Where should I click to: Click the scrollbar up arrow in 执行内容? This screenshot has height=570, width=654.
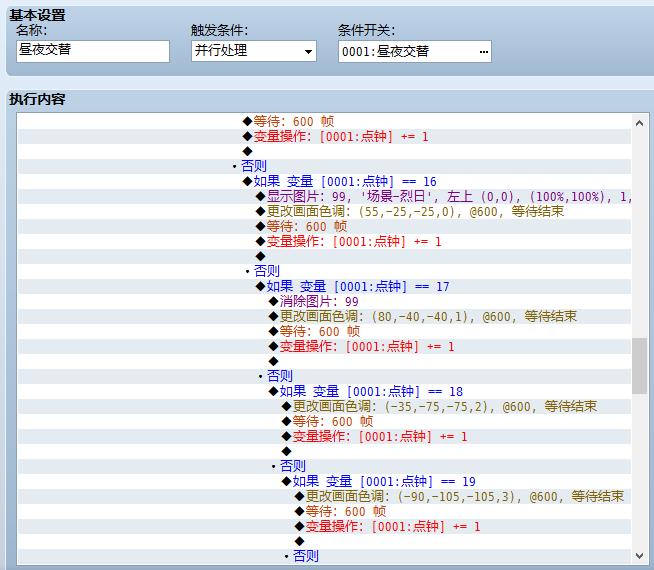(639, 123)
